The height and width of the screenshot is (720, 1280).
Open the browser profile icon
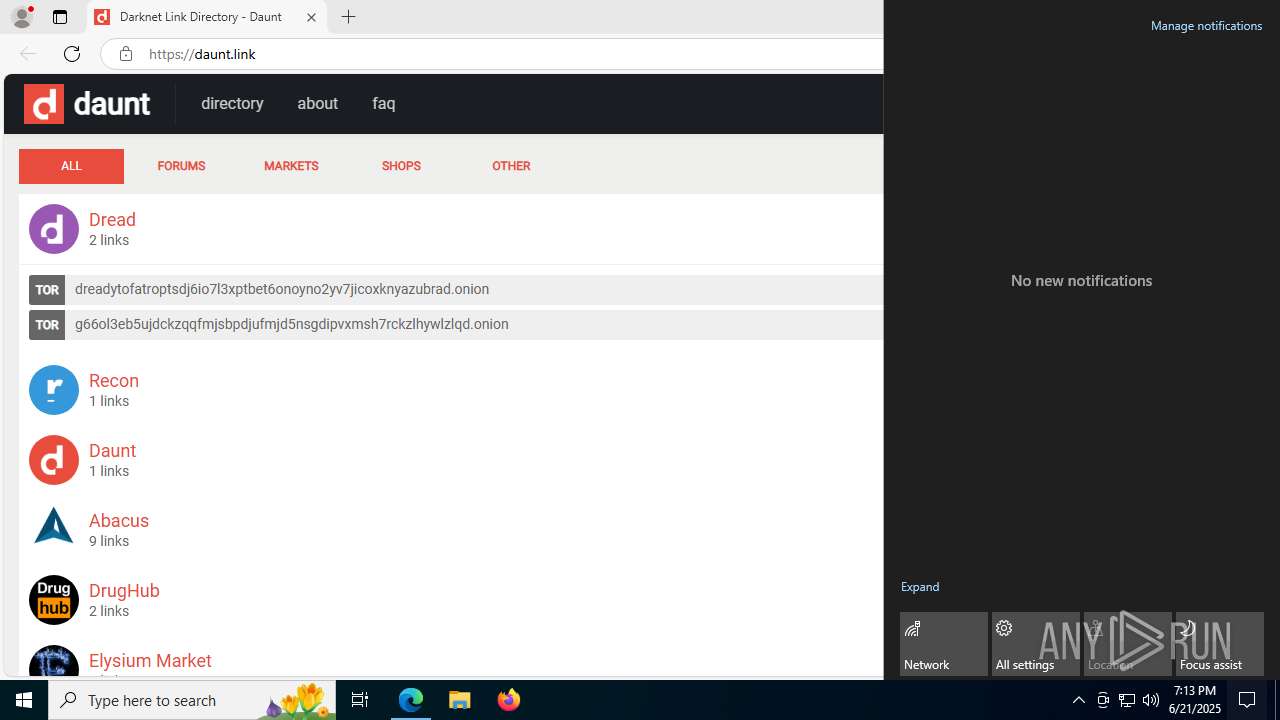pyautogui.click(x=22, y=17)
